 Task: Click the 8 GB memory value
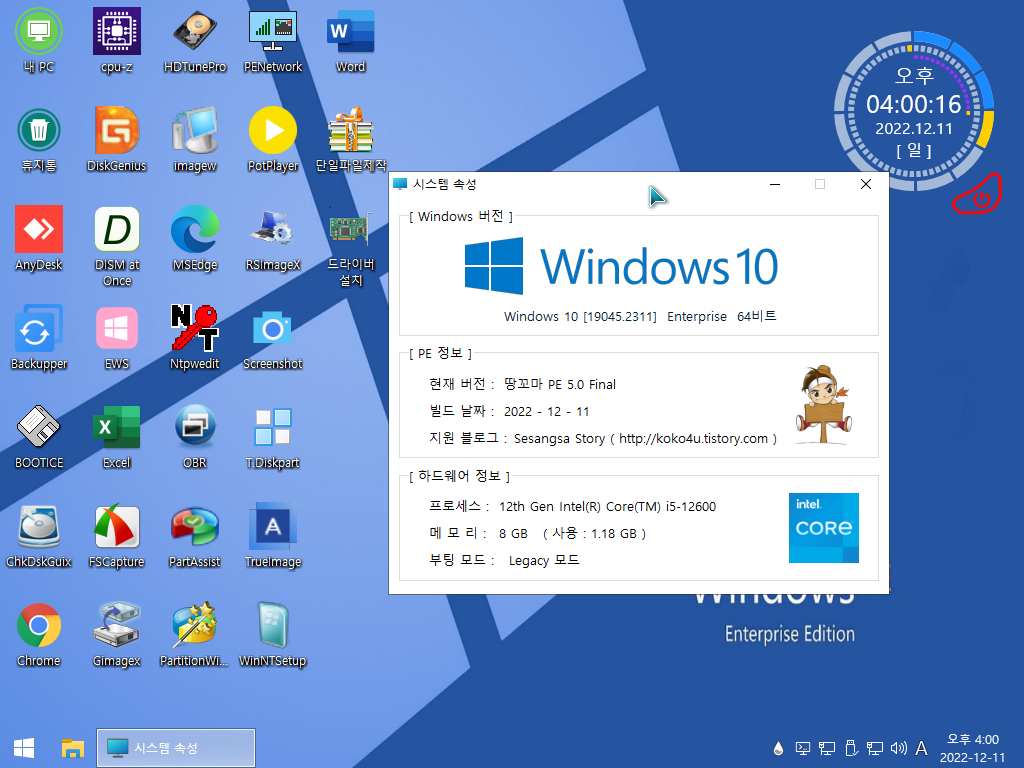tap(513, 534)
